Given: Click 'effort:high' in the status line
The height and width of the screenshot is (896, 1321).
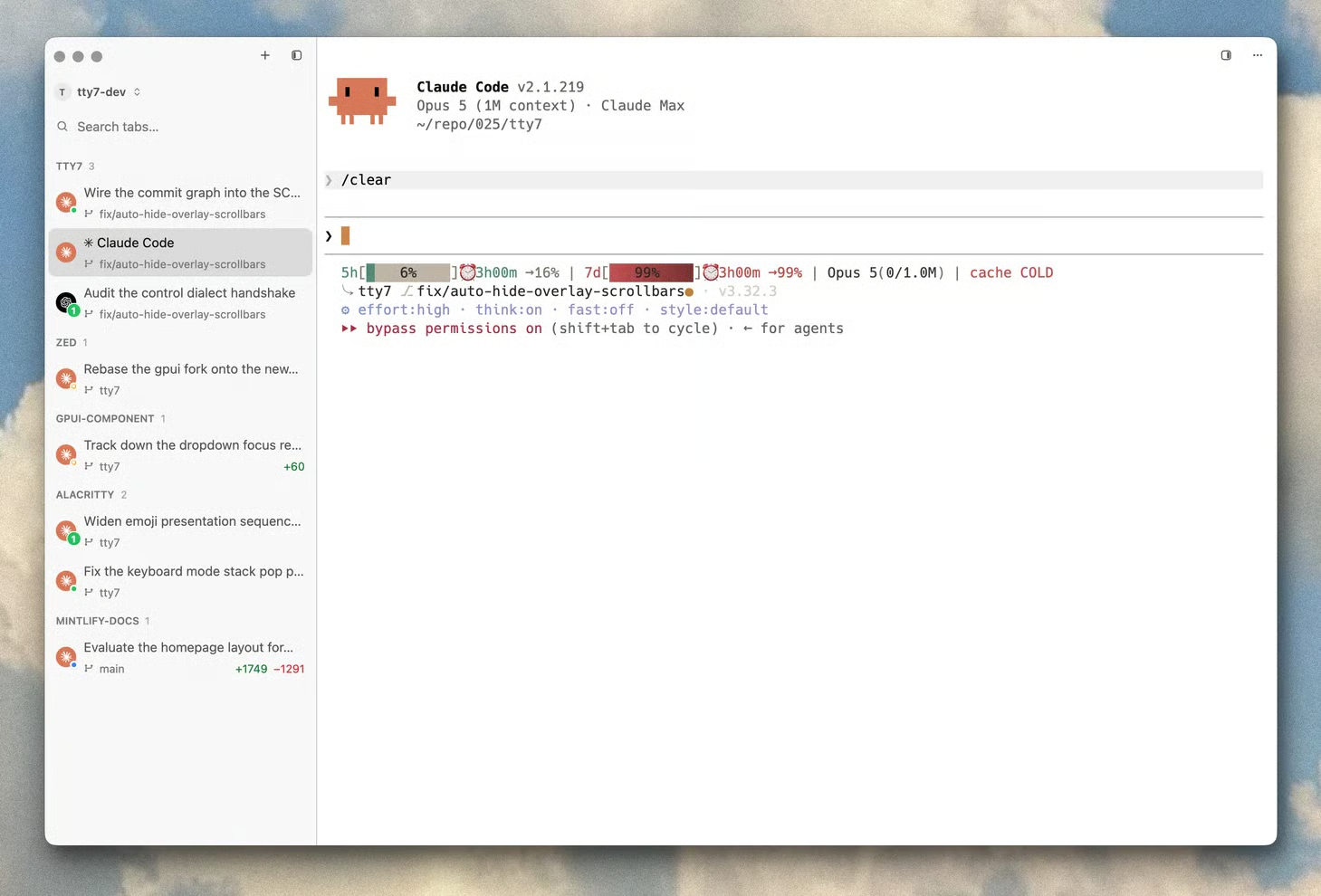Looking at the screenshot, I should (x=404, y=310).
